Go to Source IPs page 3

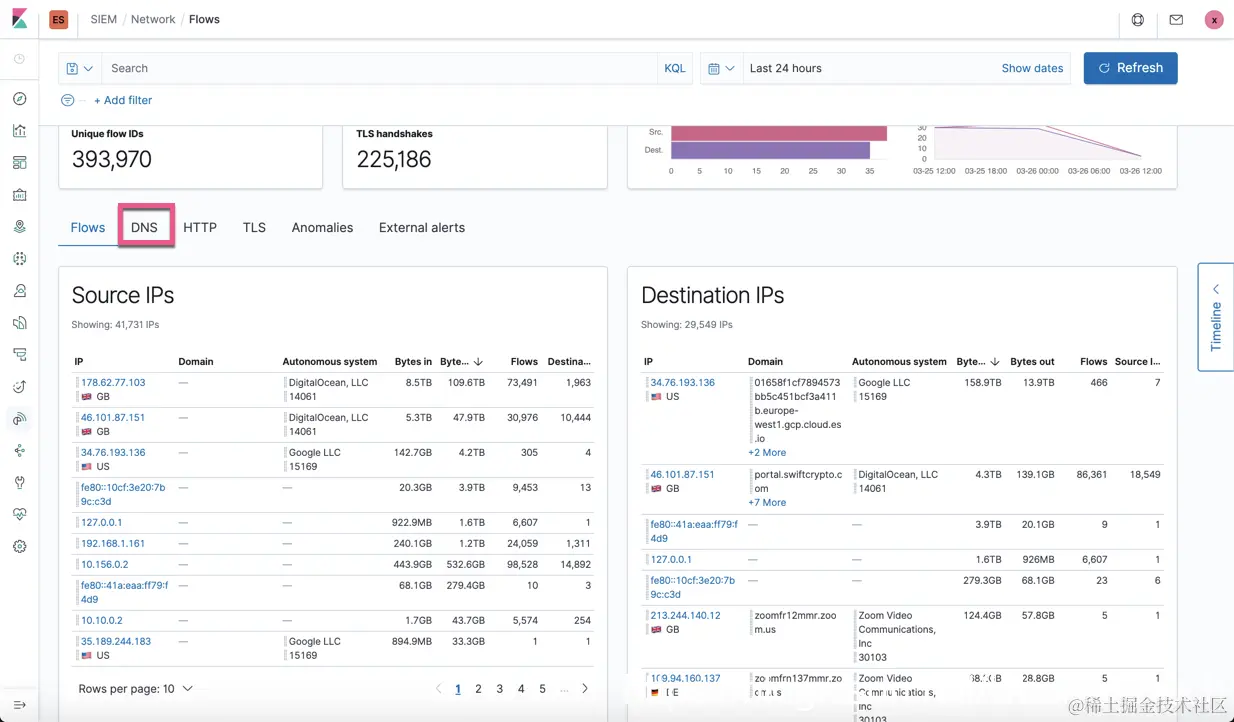(500, 689)
